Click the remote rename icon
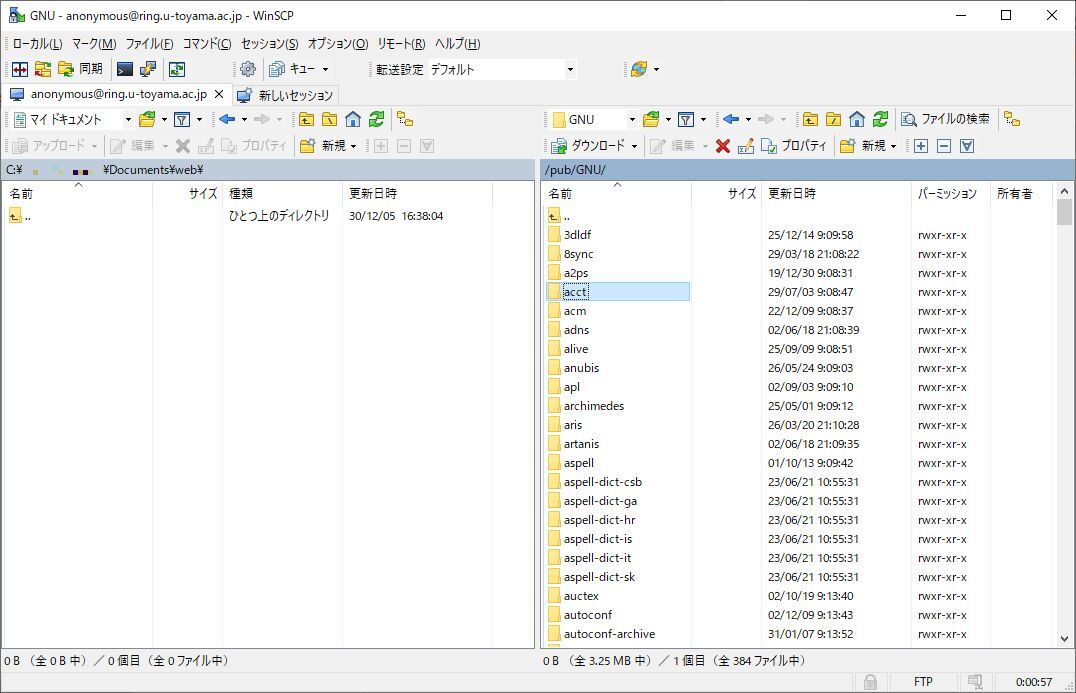1076x693 pixels. (745, 146)
